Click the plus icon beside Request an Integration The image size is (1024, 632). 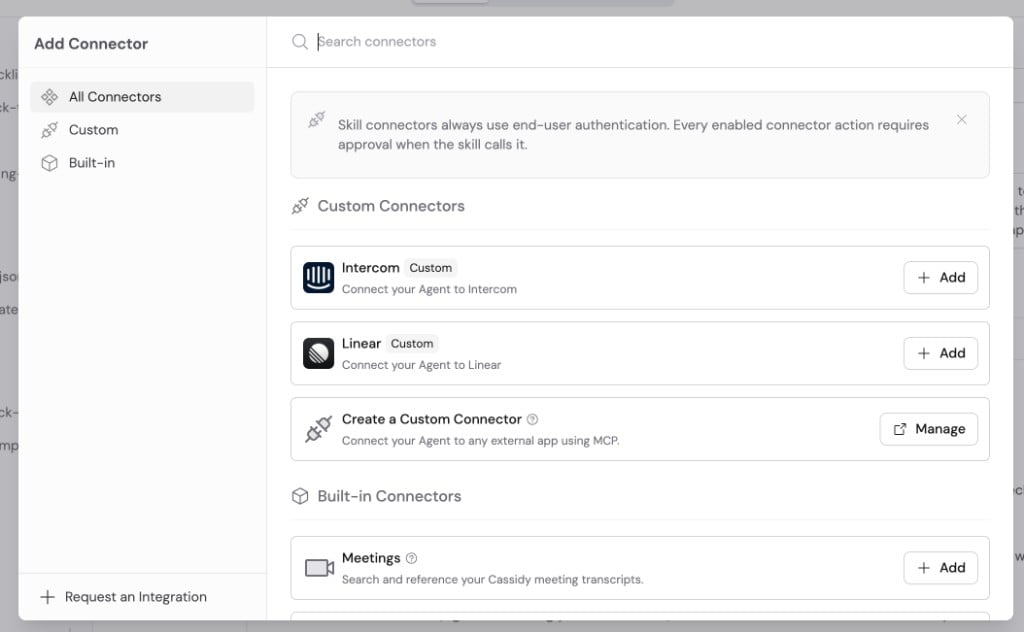[47, 597]
